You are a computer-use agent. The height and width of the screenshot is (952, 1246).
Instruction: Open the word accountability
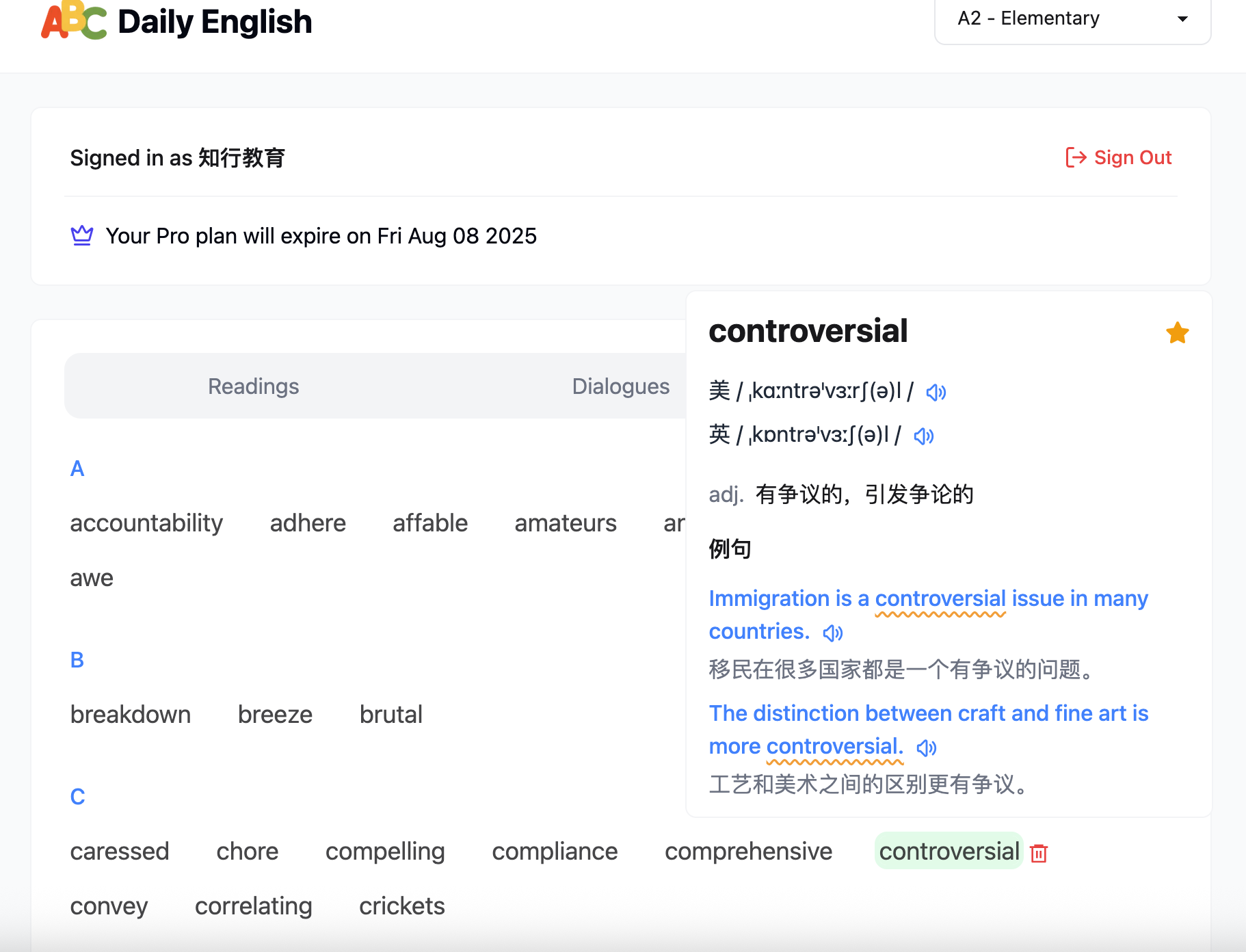point(146,523)
